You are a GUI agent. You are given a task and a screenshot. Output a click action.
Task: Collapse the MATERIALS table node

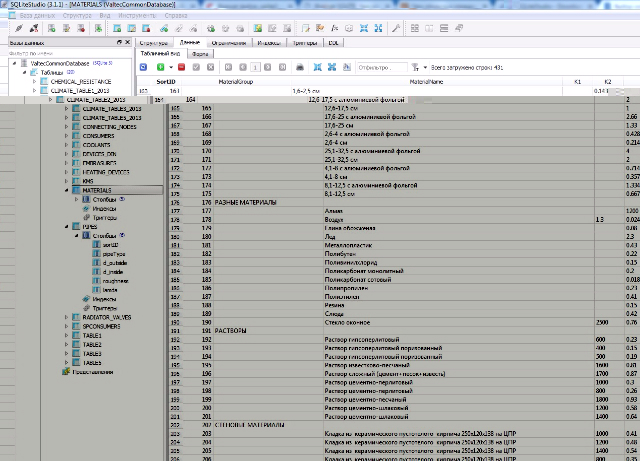pyautogui.click(x=66, y=190)
